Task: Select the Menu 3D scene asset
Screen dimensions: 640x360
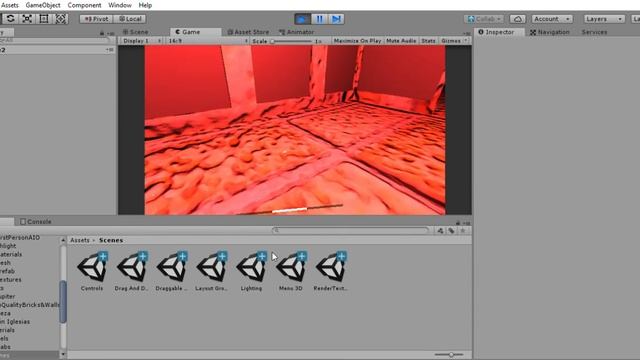Action: pyautogui.click(x=291, y=271)
